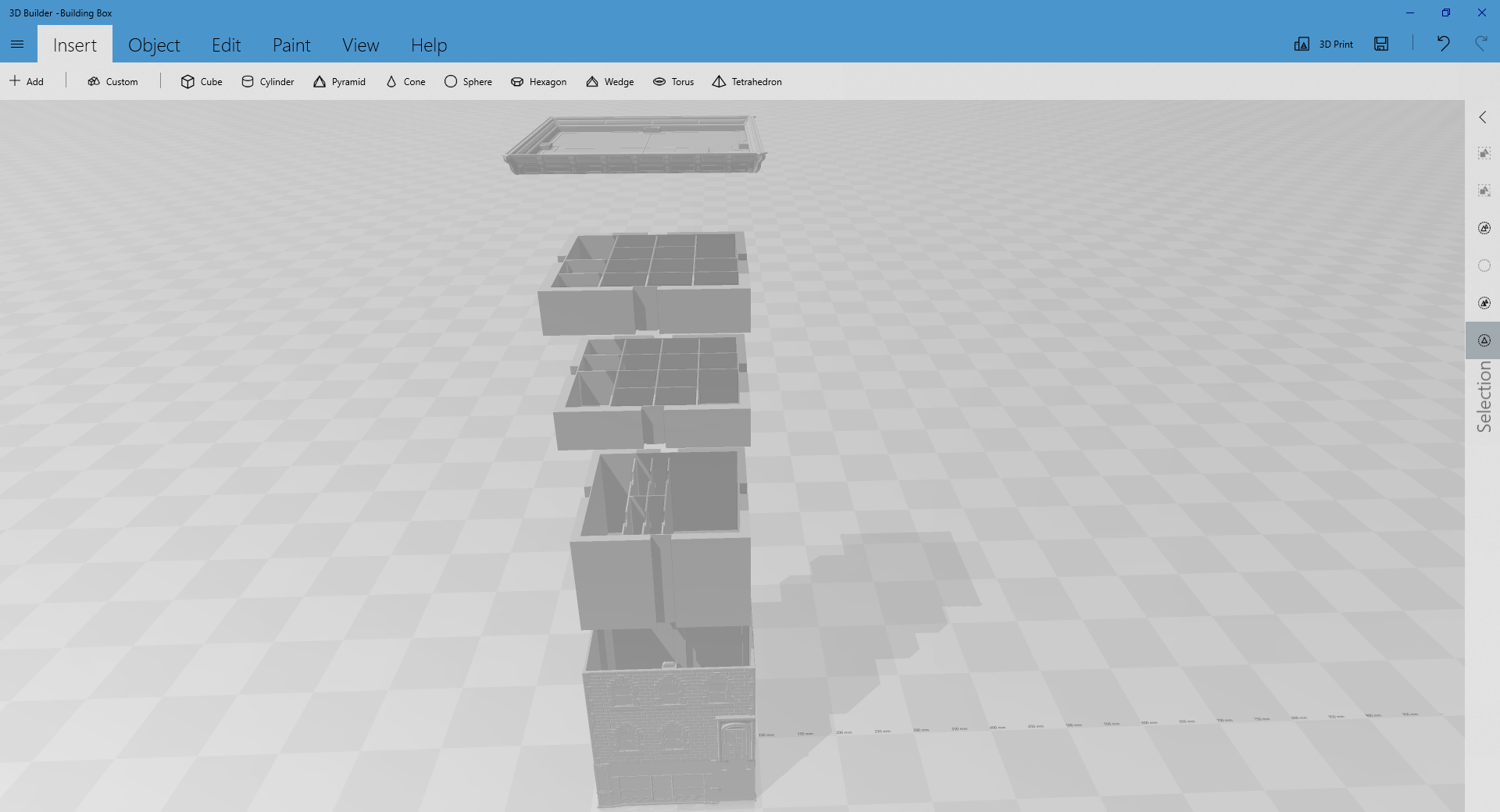1500x812 pixels.
Task: Open the Paint tab
Action: pos(291,45)
